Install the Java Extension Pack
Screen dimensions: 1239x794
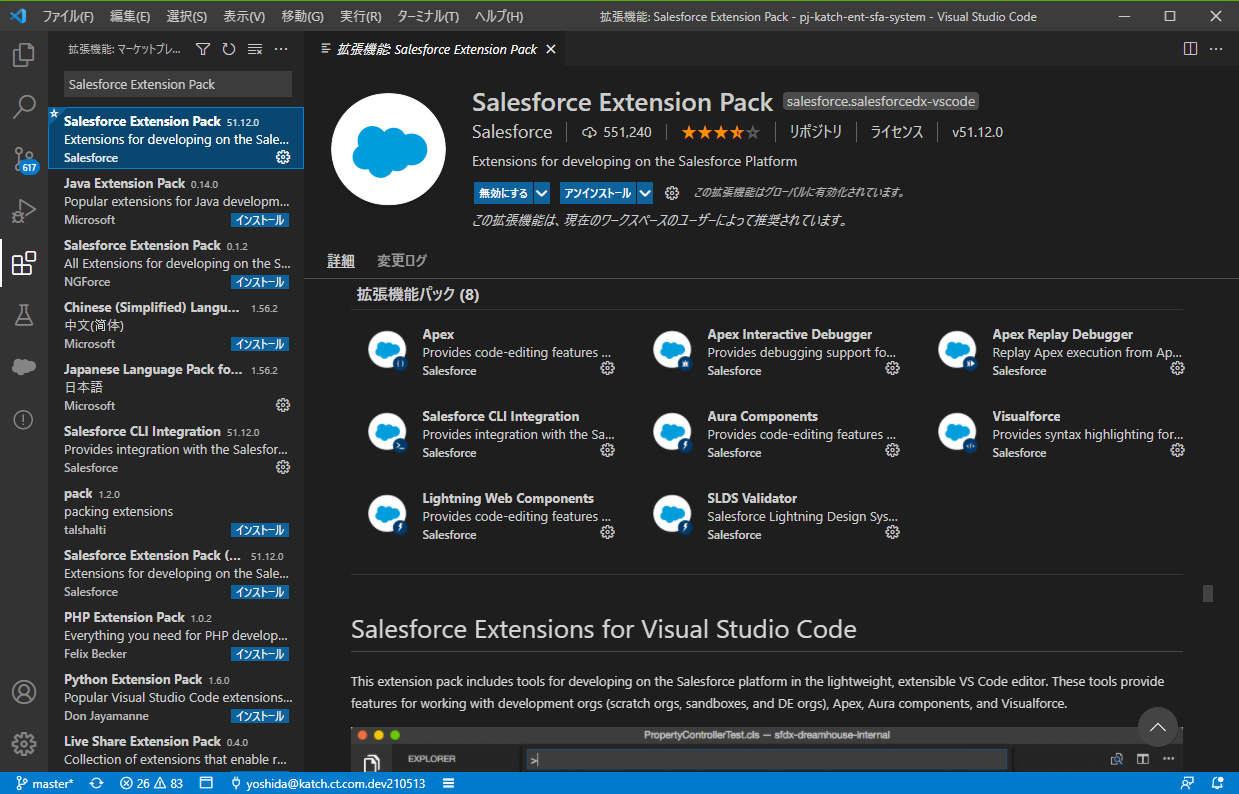pos(259,219)
